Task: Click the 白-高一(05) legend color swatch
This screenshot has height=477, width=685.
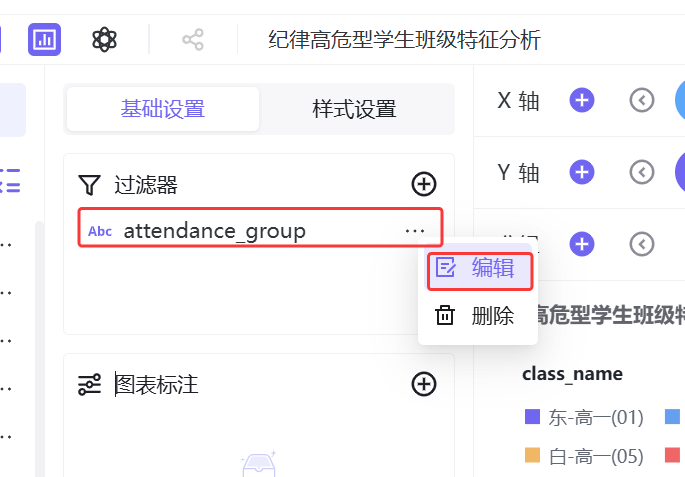Action: (532, 455)
